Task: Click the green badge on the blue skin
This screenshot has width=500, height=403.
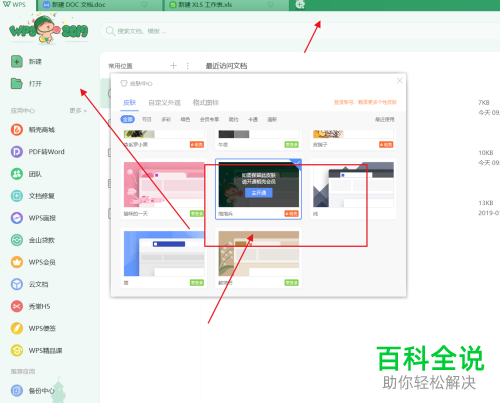Action: tap(197, 283)
